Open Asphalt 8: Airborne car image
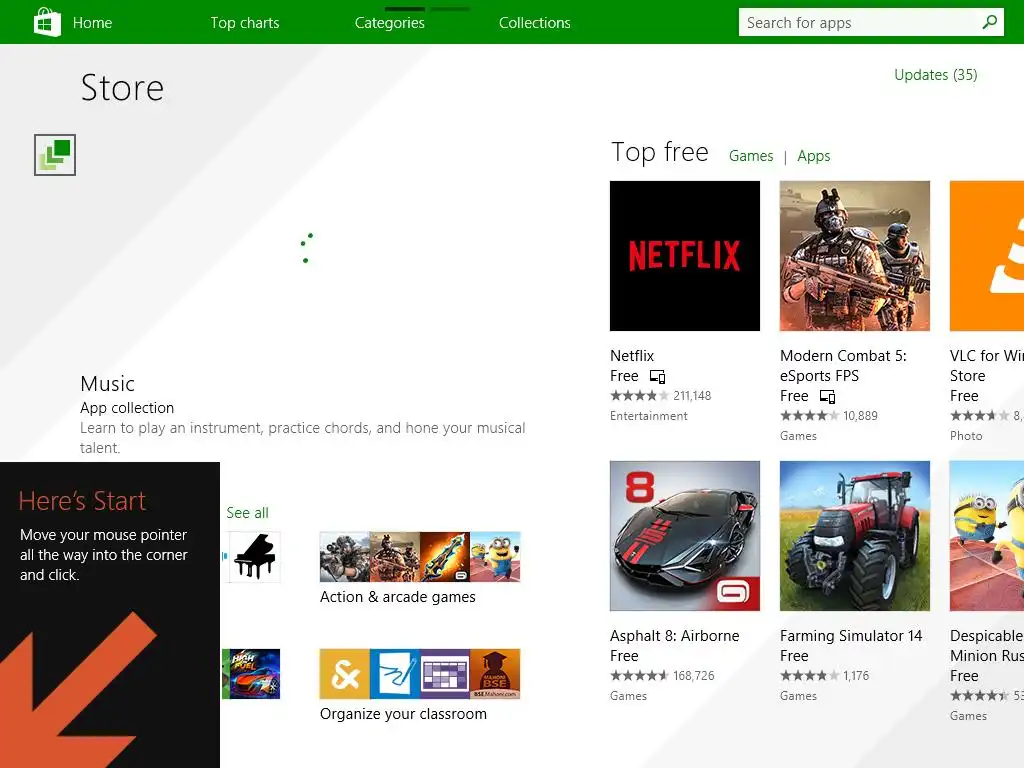This screenshot has height=768, width=1024. tap(685, 536)
